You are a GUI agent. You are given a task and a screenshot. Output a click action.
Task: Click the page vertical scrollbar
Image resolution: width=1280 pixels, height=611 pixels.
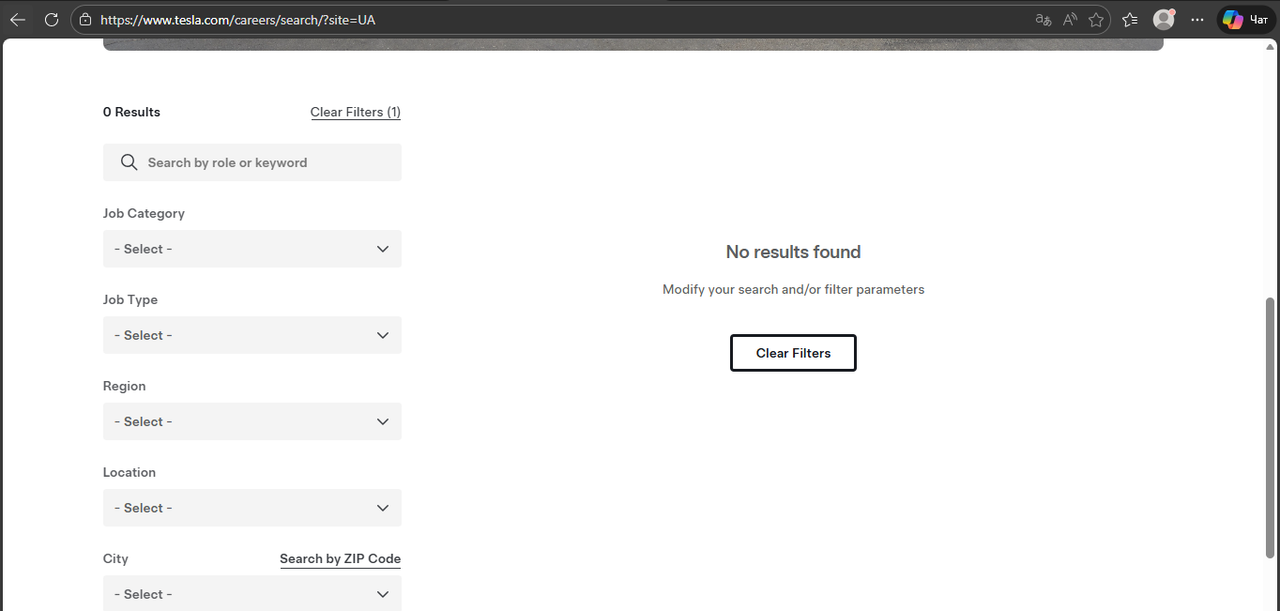[x=1271, y=427]
